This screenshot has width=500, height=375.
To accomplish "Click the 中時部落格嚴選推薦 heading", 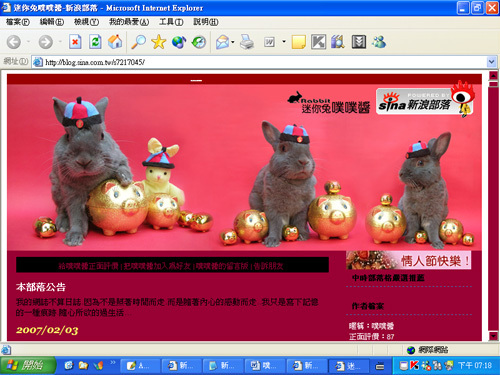I will (388, 278).
